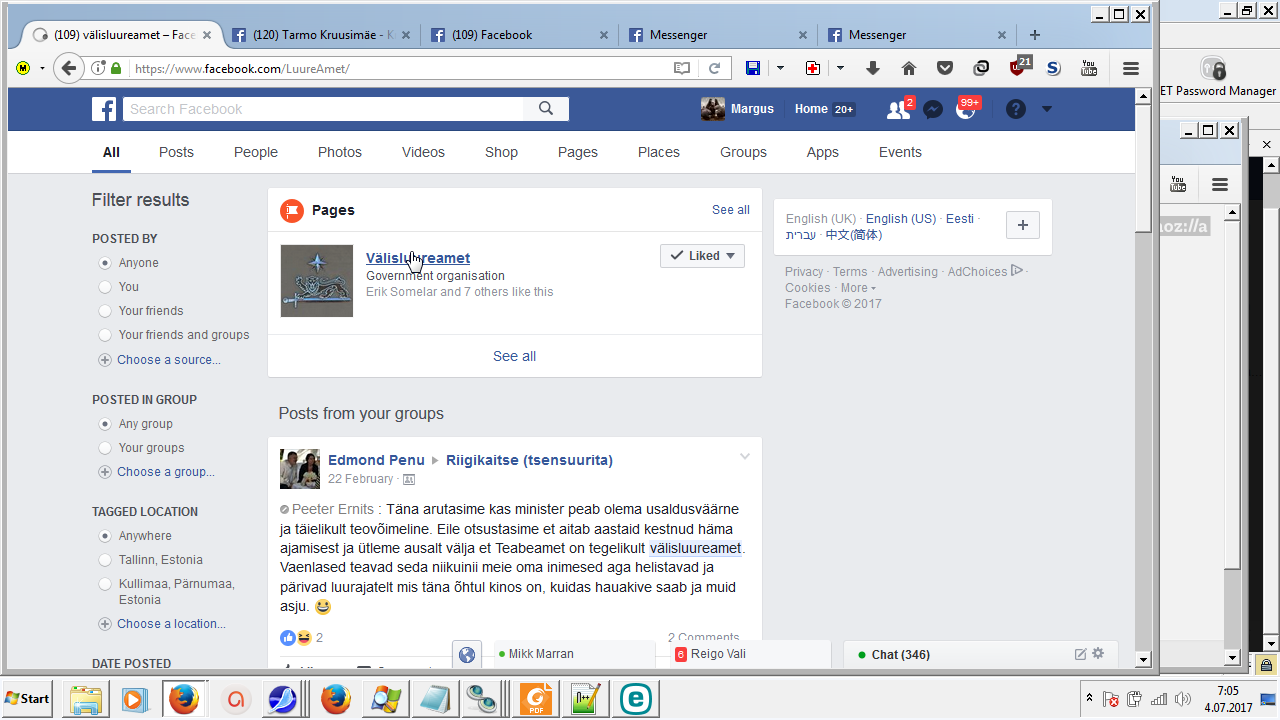Open new browser tab plus button
The image size is (1280, 720).
pos(1035,34)
